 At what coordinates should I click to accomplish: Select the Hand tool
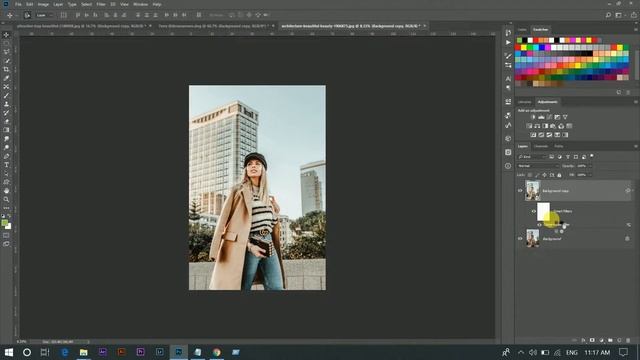(6, 191)
